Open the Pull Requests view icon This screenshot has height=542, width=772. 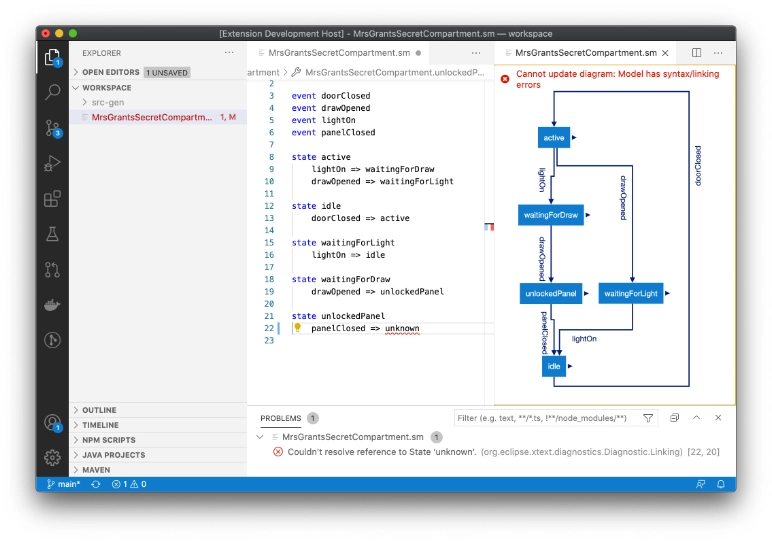52,269
